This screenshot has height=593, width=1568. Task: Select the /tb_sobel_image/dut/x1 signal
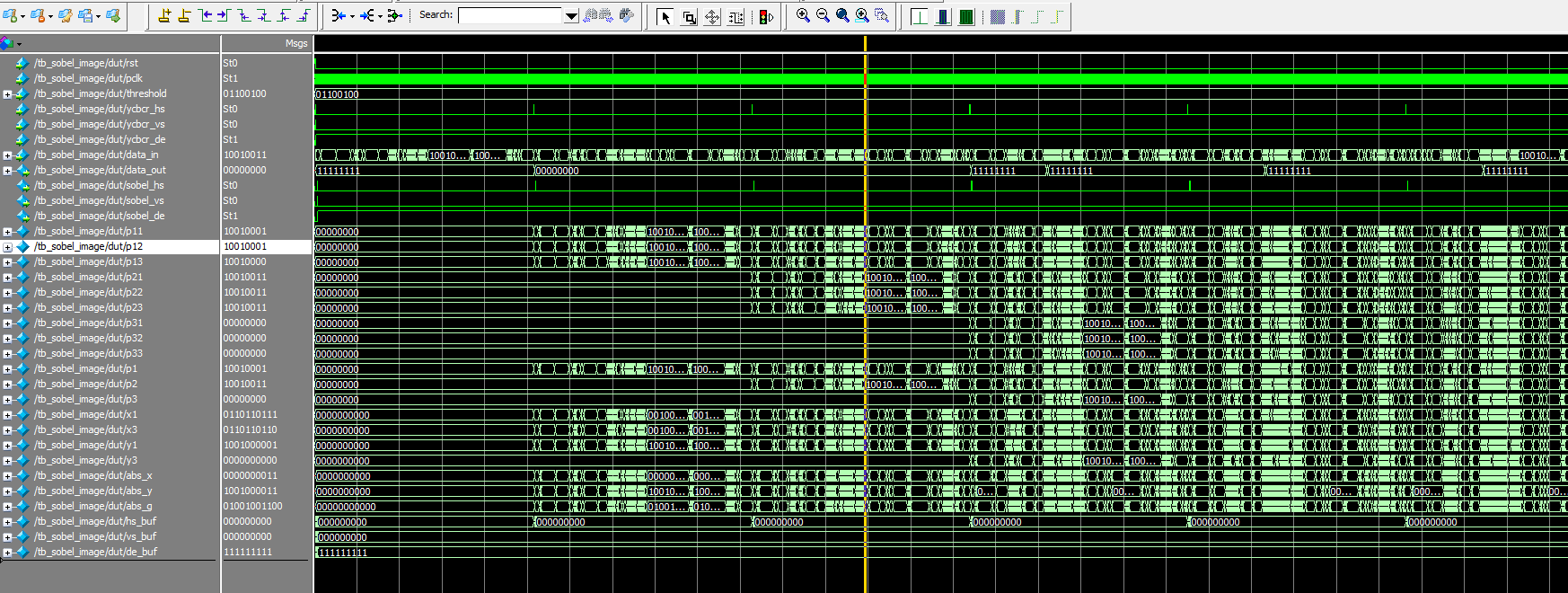(85, 414)
